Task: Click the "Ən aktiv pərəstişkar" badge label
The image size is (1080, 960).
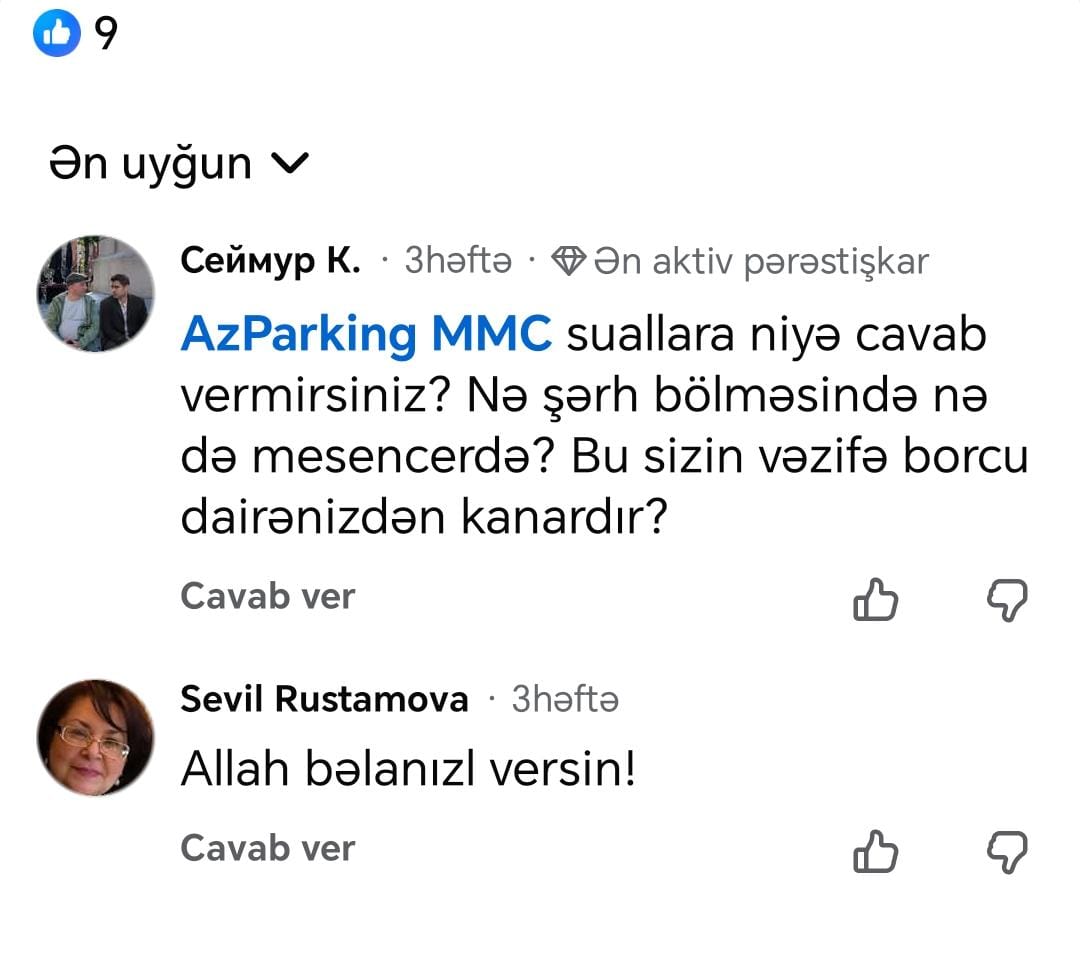Action: [x=760, y=261]
